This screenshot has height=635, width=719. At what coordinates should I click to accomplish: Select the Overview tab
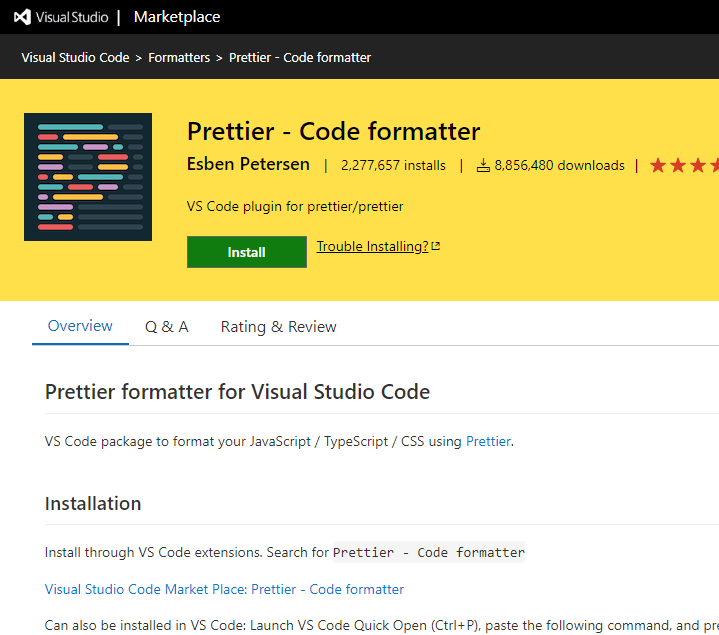[80, 326]
